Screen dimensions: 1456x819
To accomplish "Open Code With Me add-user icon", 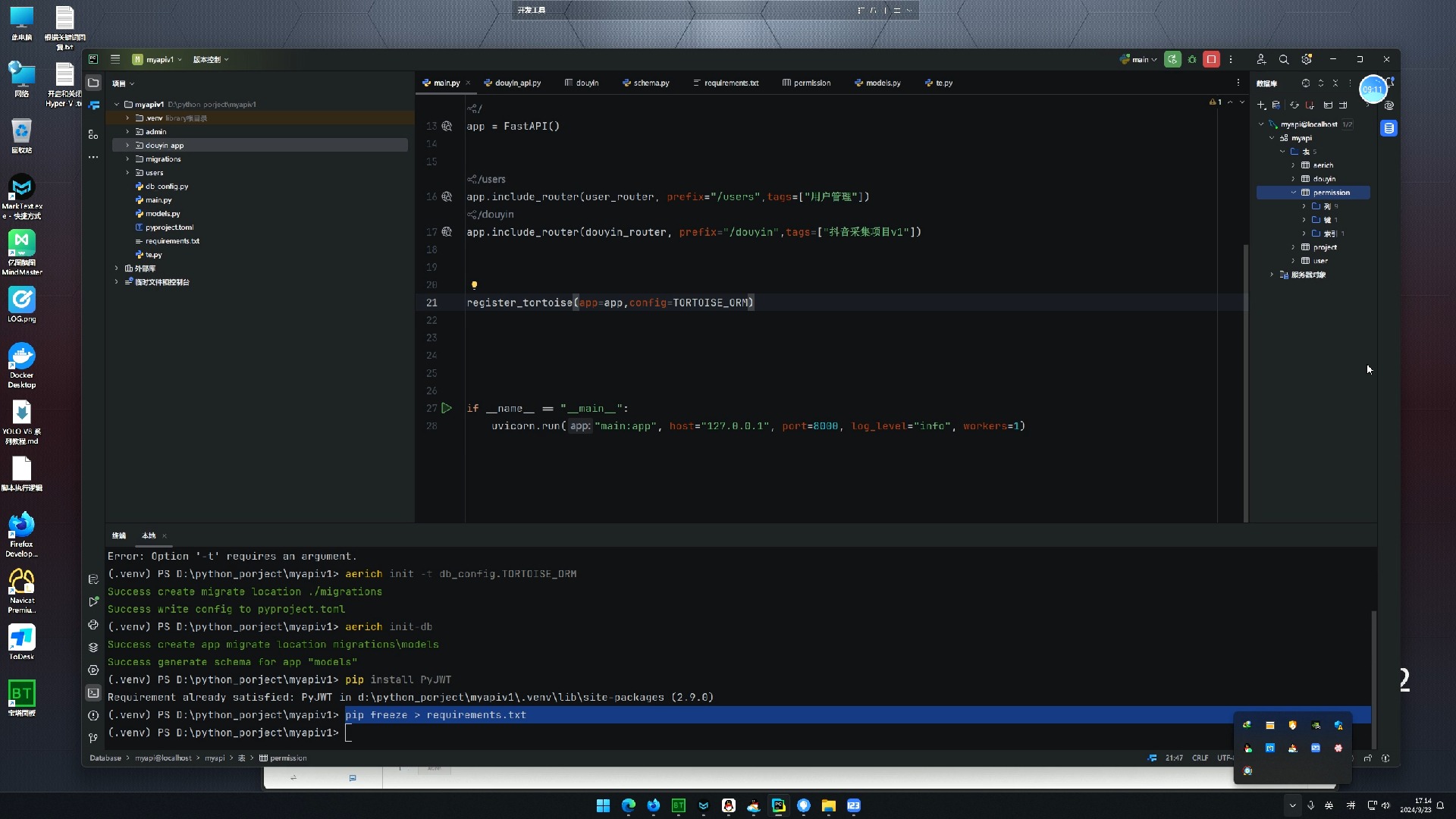I will pos(1261,59).
